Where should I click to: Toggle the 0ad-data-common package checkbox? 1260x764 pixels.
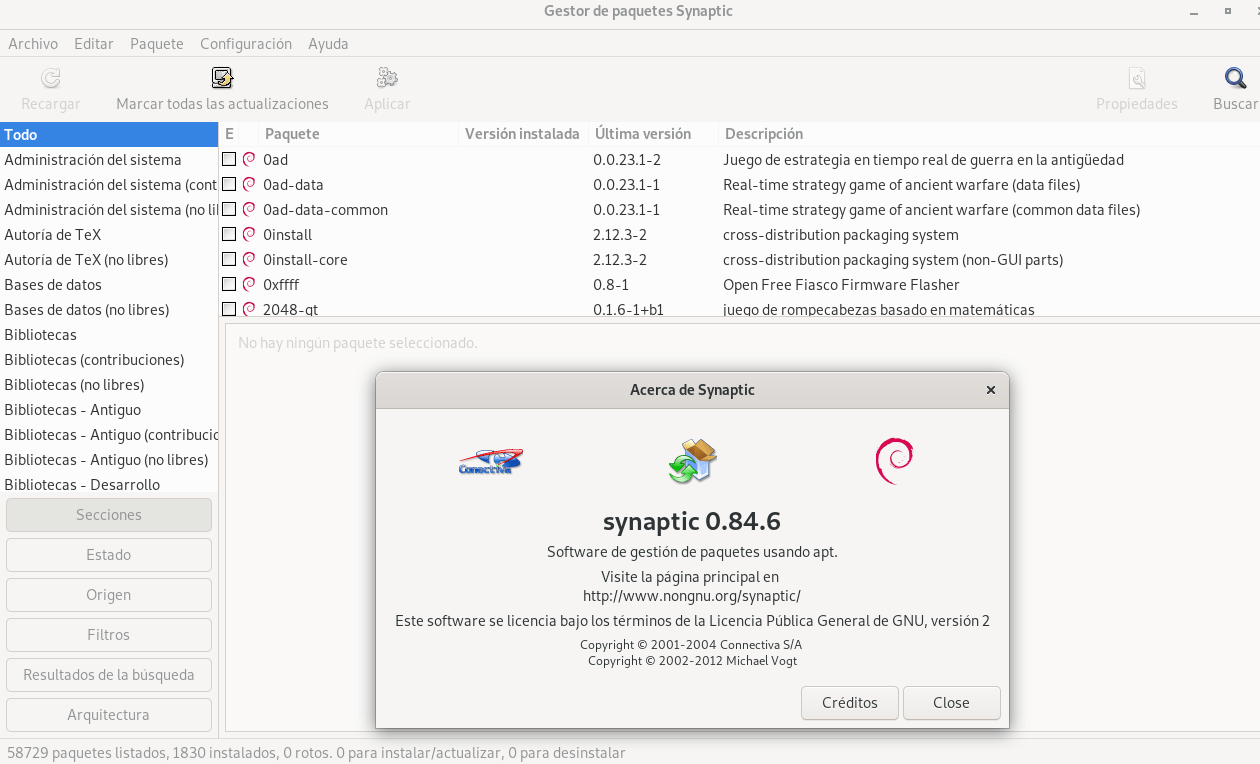coord(229,210)
